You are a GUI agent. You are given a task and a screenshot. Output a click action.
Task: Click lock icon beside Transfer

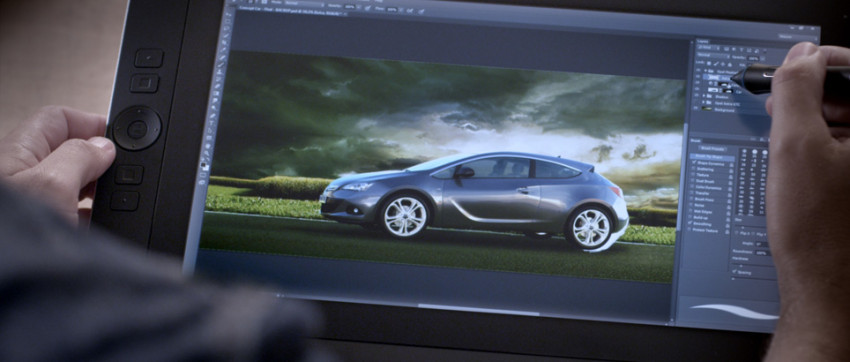[729, 195]
